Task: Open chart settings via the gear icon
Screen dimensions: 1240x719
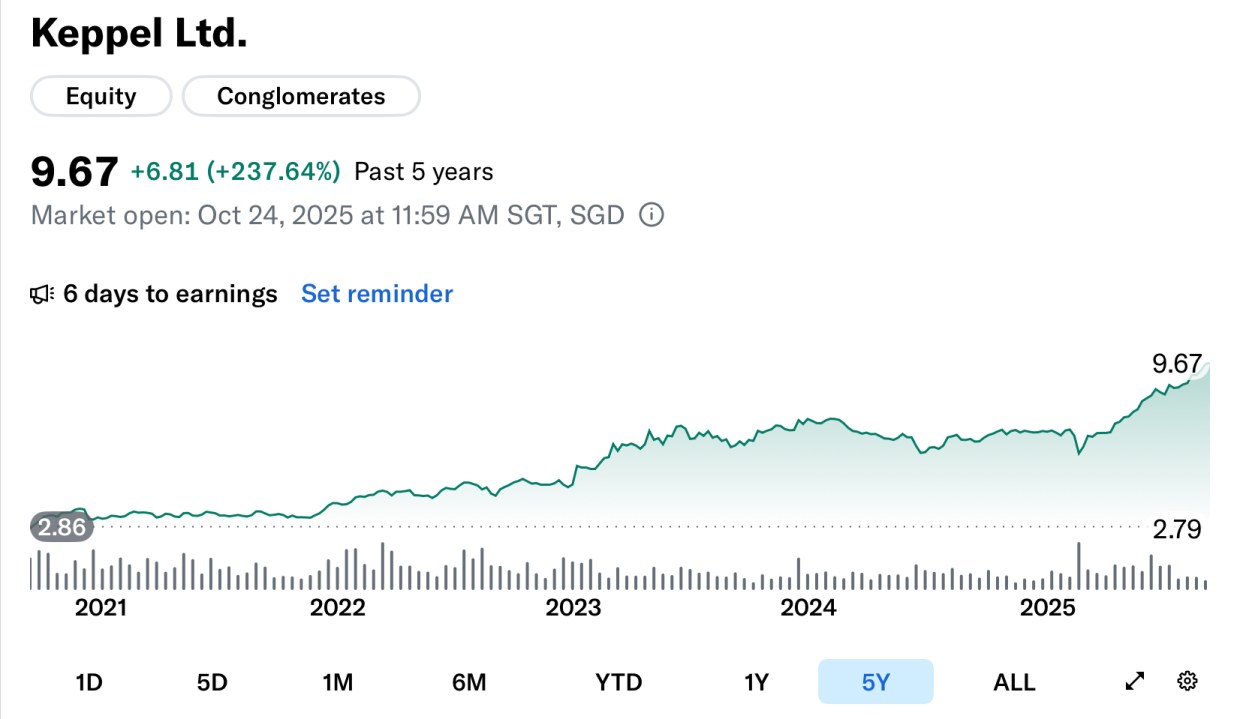Action: [x=1187, y=681]
